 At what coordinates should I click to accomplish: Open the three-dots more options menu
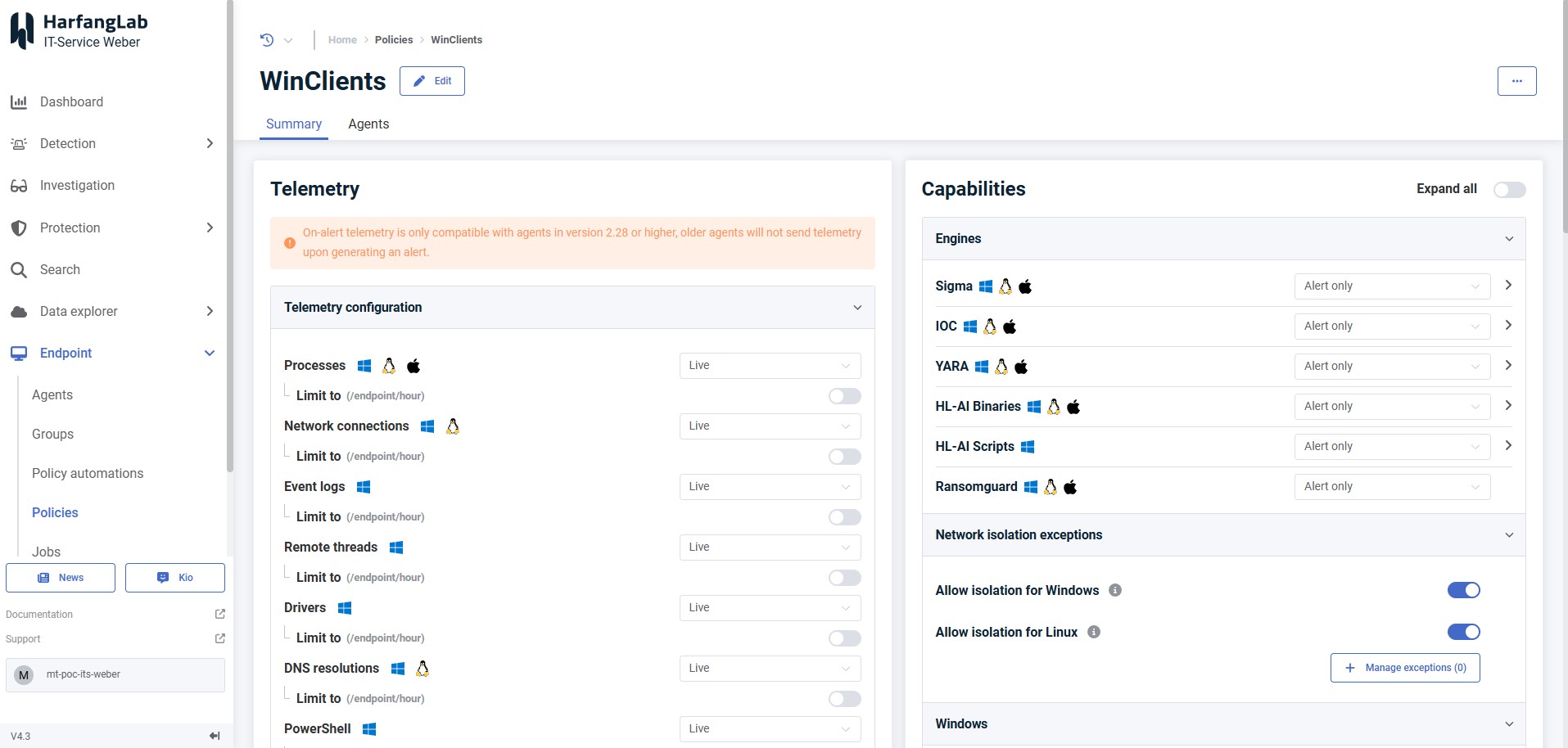tap(1516, 81)
